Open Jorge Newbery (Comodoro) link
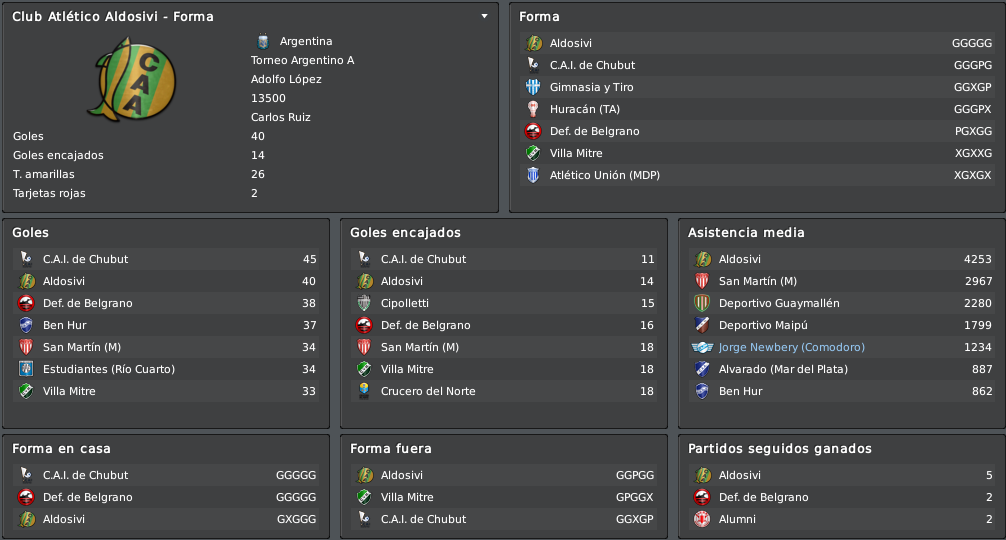Viewport: 1006px width, 540px height. [x=792, y=347]
